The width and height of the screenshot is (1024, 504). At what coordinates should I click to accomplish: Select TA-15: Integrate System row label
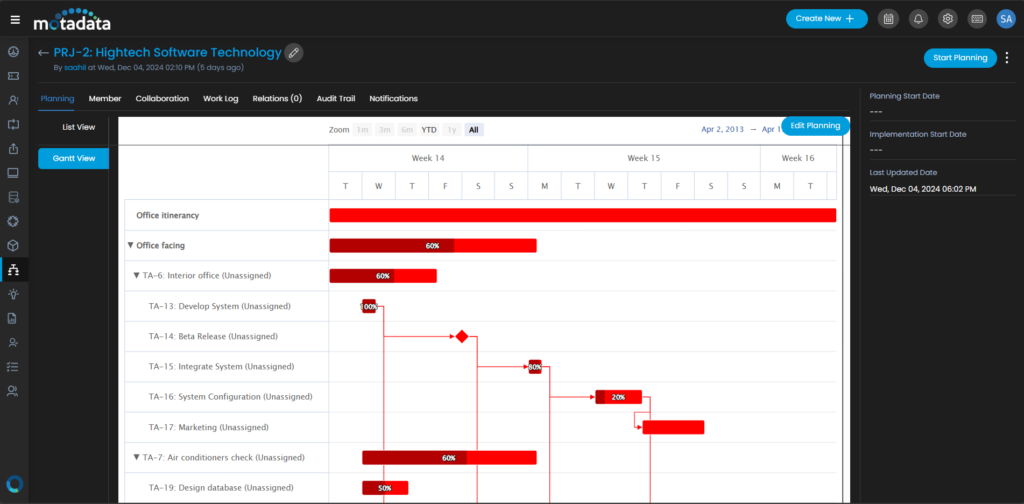tap(221, 367)
